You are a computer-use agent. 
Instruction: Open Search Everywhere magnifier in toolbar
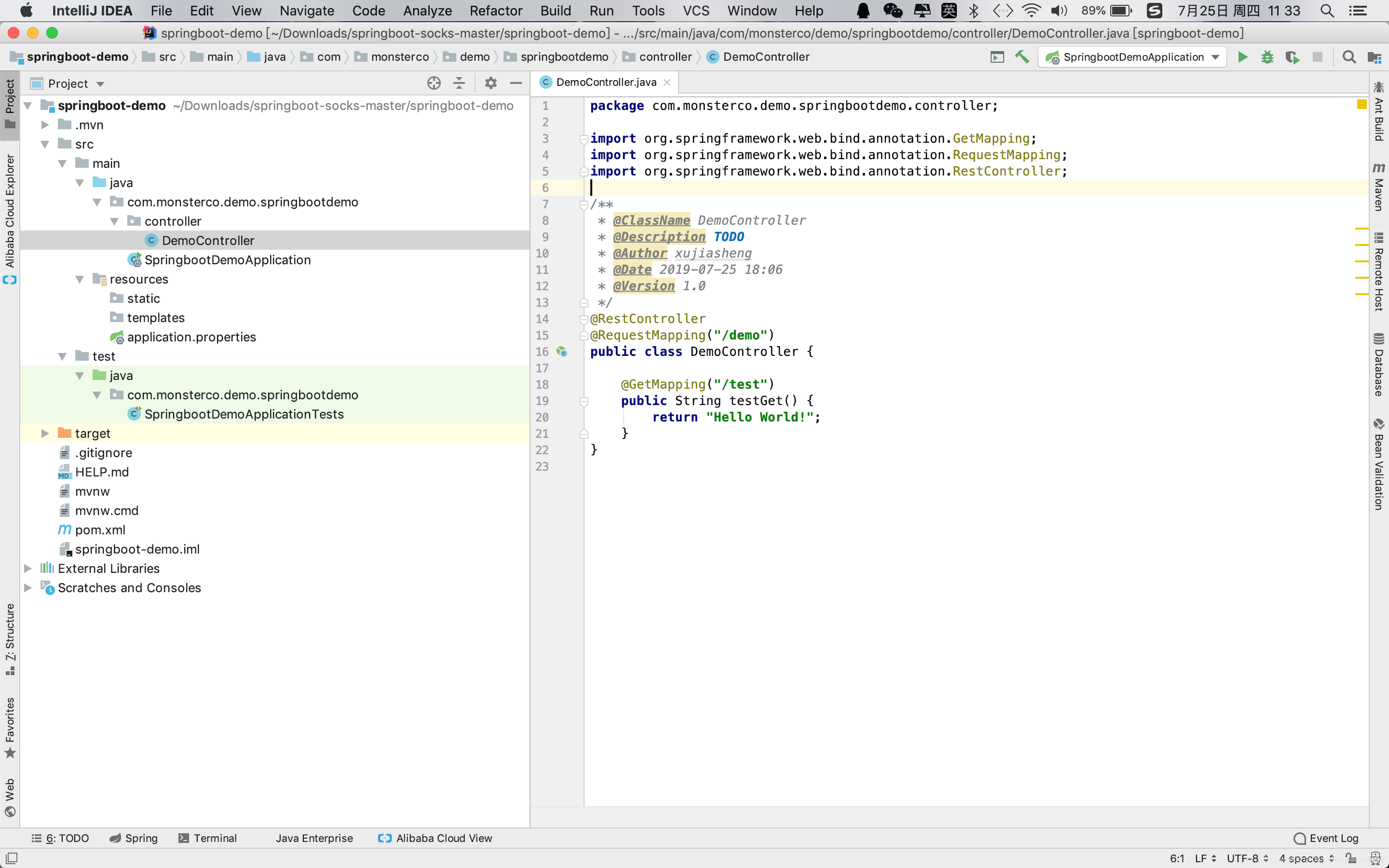(1349, 57)
